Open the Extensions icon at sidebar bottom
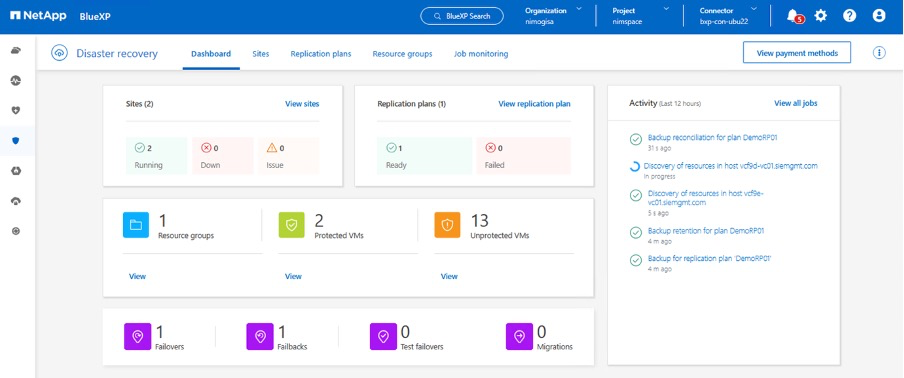The height and width of the screenshot is (378, 904). (x=16, y=231)
